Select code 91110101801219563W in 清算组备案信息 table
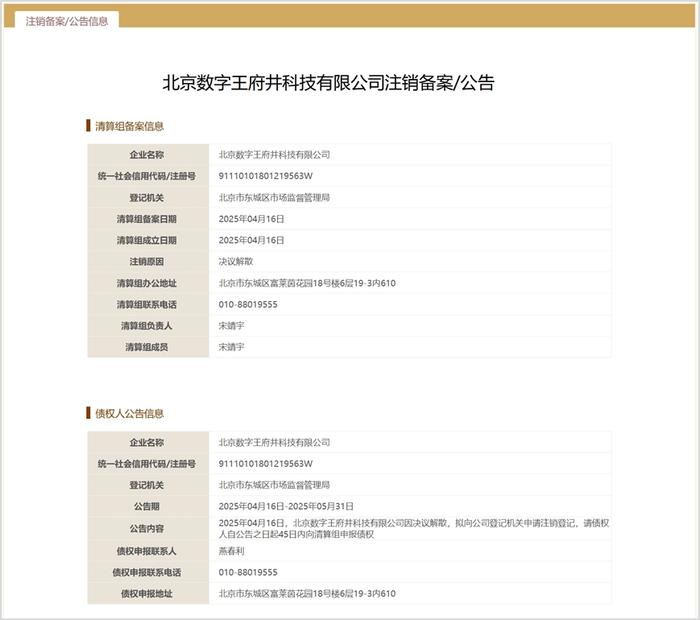700x620 pixels. click(x=266, y=176)
